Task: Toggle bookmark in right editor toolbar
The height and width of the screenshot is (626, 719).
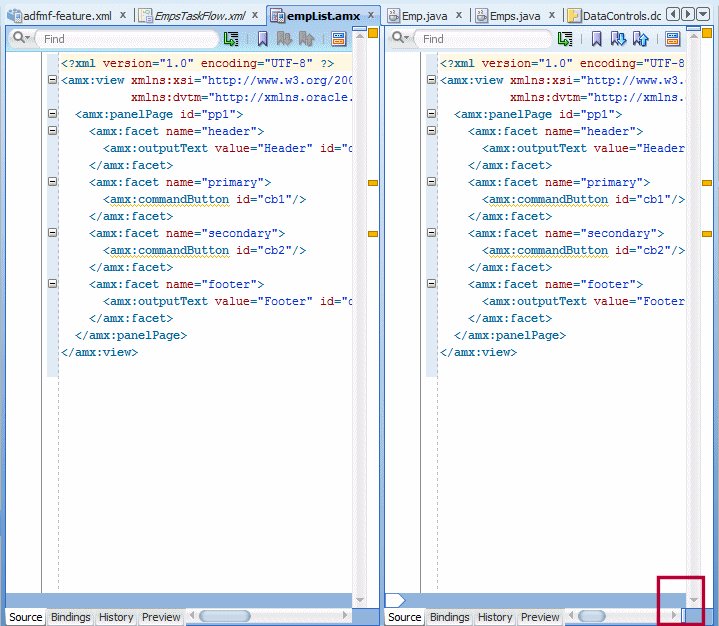Action: 596,39
